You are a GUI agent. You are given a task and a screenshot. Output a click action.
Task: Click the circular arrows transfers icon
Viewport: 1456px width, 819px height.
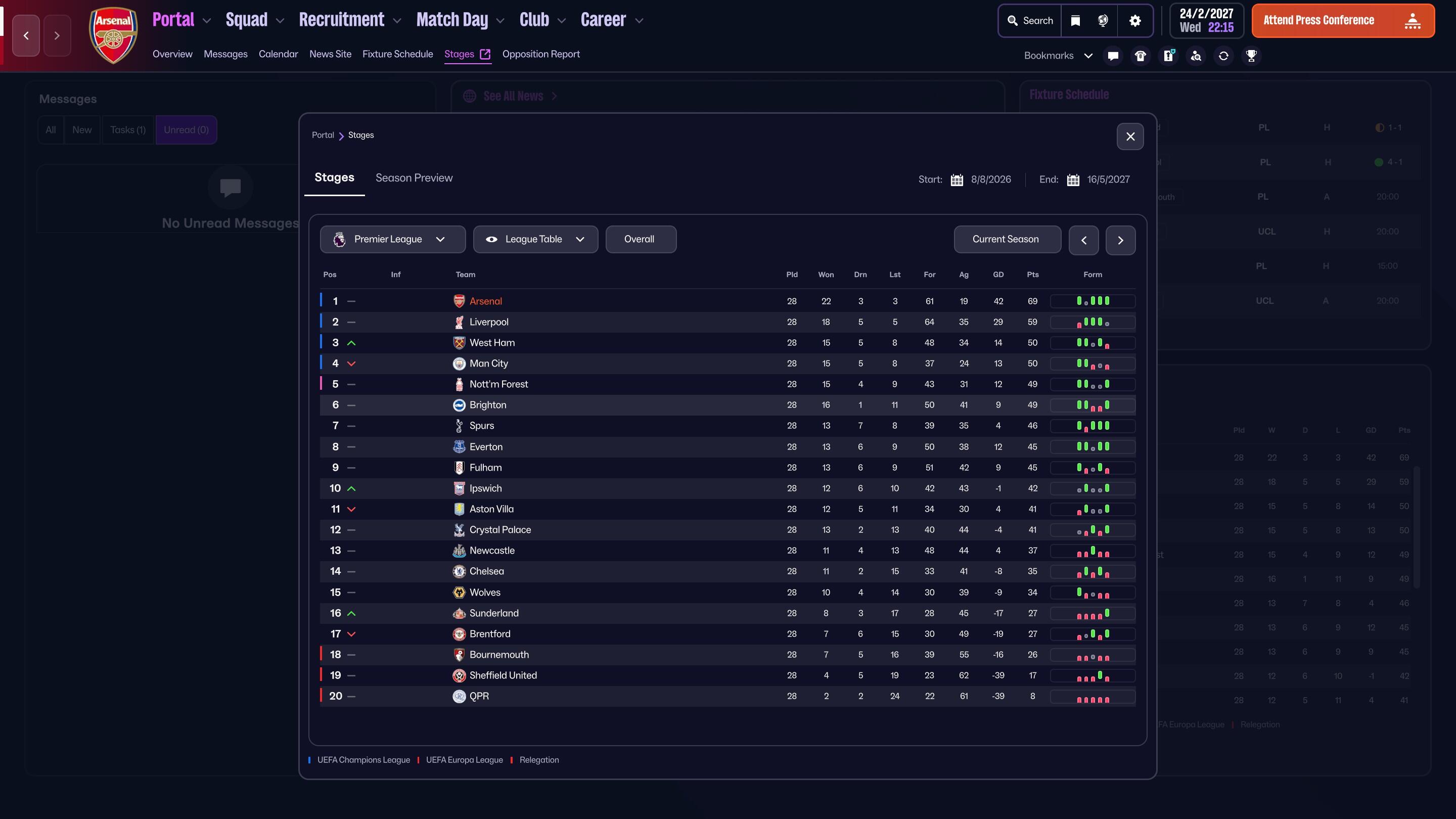click(x=1223, y=56)
